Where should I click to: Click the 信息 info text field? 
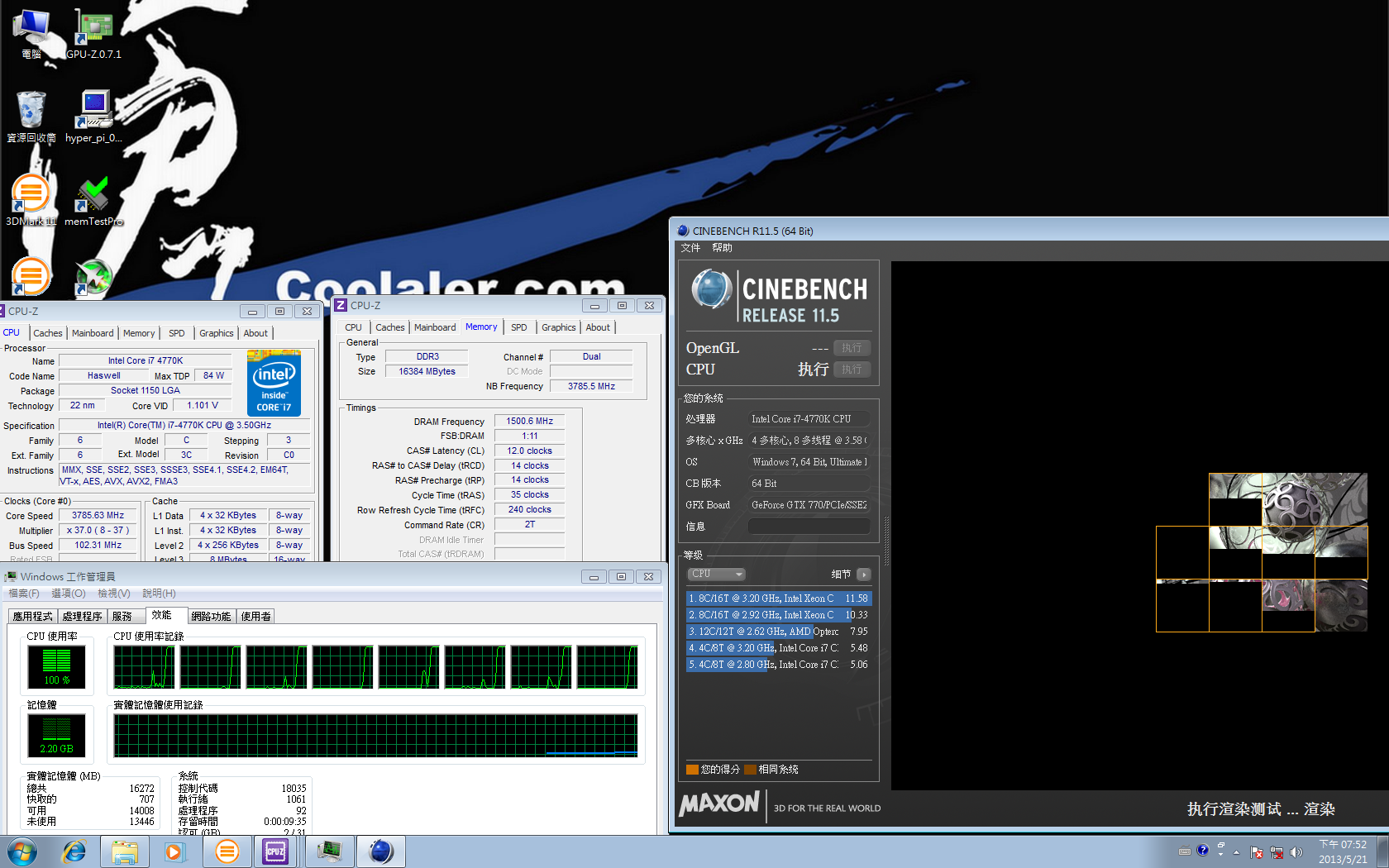tap(809, 527)
